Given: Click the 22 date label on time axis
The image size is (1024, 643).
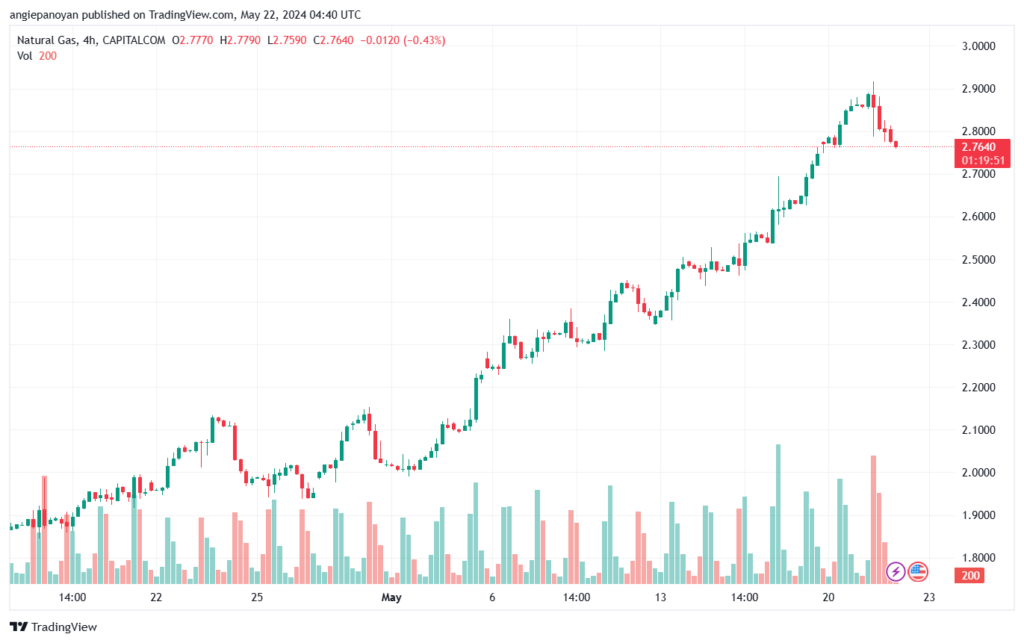Looking at the screenshot, I should tap(156, 597).
